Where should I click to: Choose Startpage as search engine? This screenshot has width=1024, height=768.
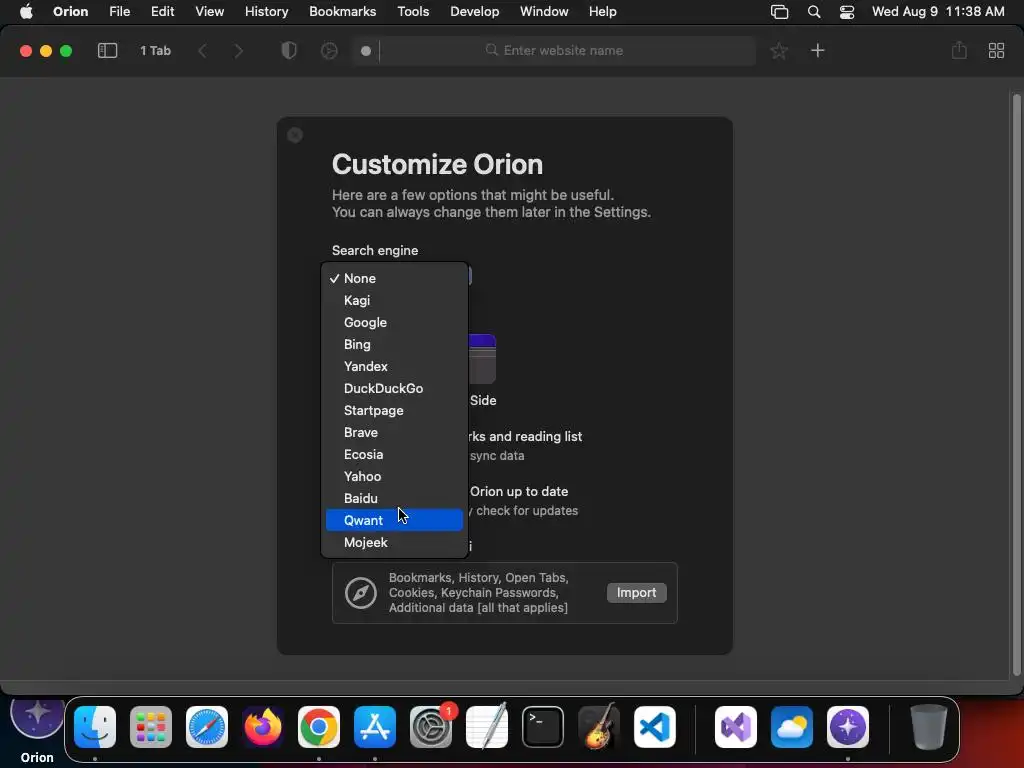click(x=394, y=411)
